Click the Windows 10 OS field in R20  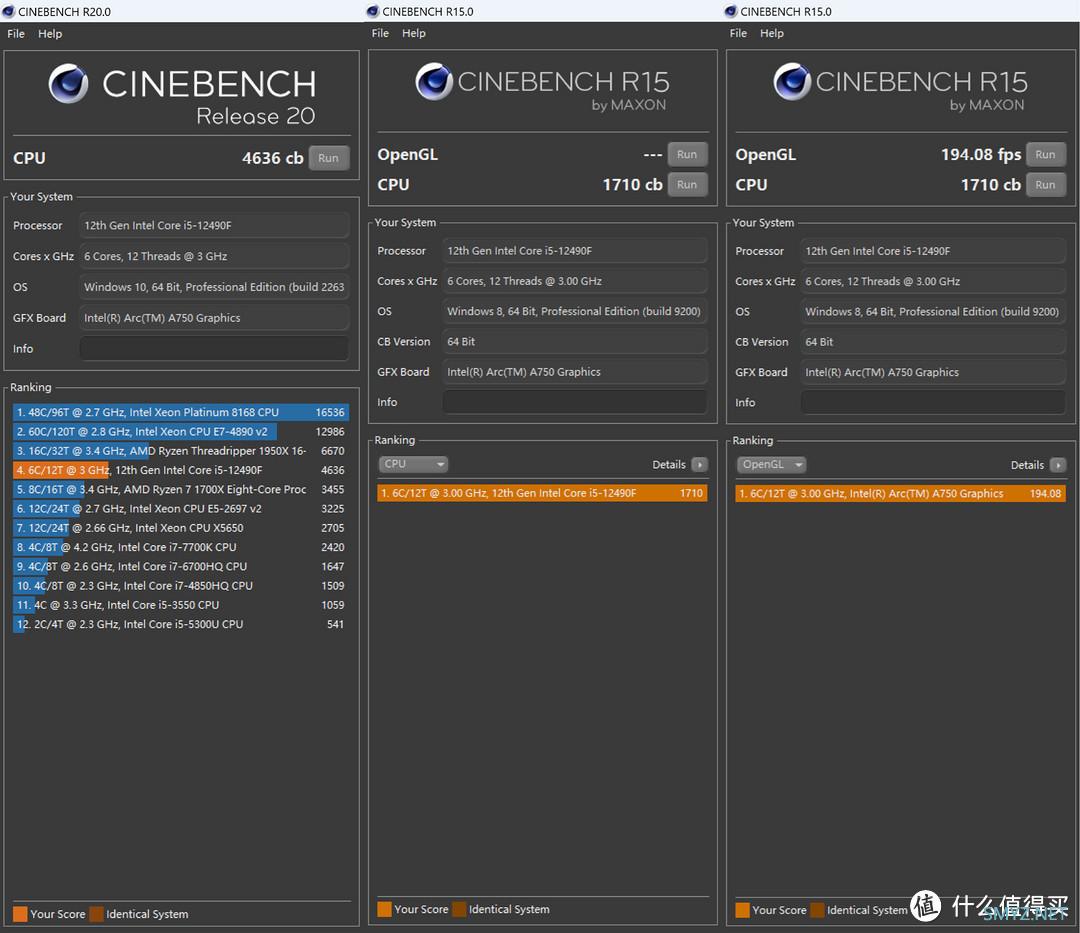coord(214,287)
